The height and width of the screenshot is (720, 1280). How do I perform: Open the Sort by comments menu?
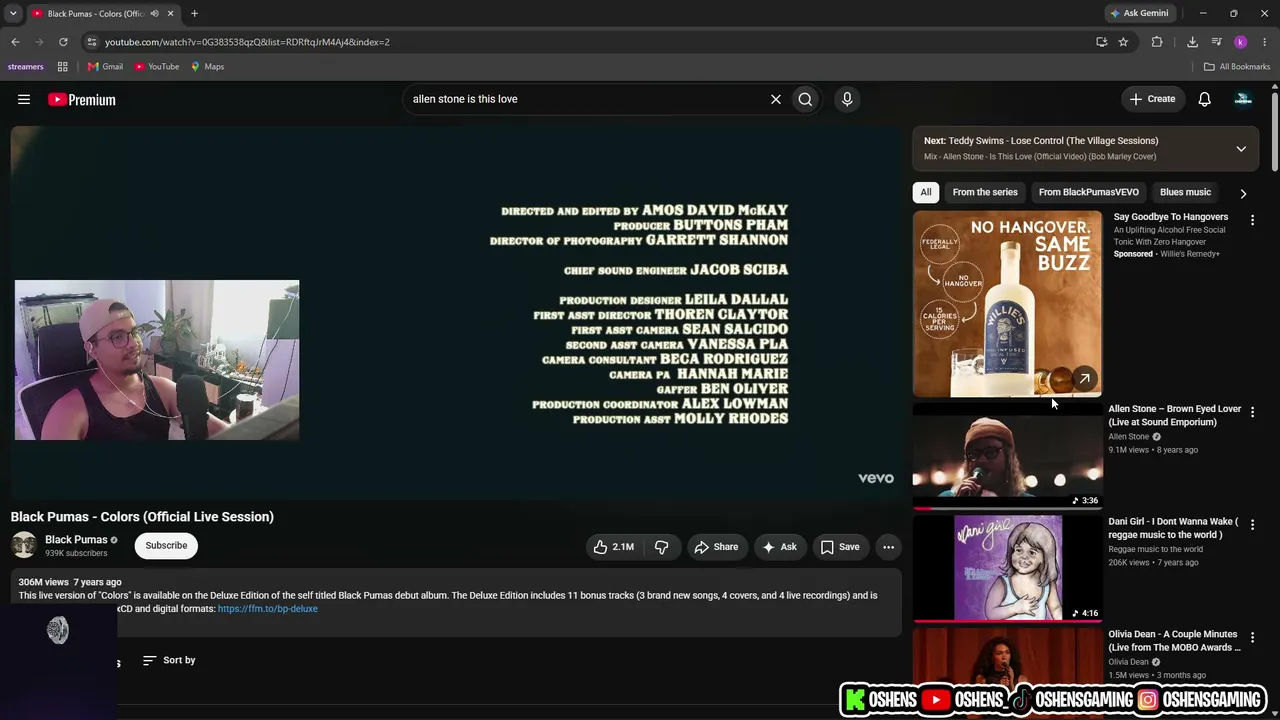point(169,660)
